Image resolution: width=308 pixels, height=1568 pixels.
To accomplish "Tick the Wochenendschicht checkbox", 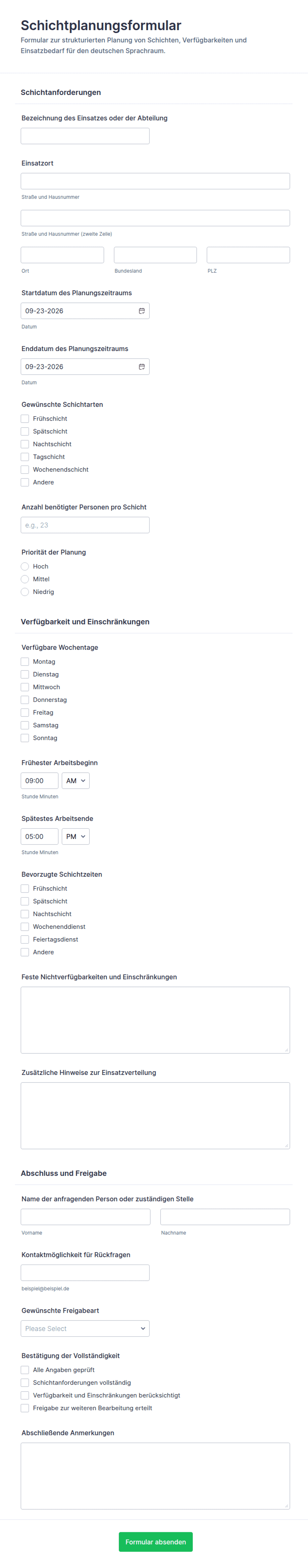I will pos(25,470).
